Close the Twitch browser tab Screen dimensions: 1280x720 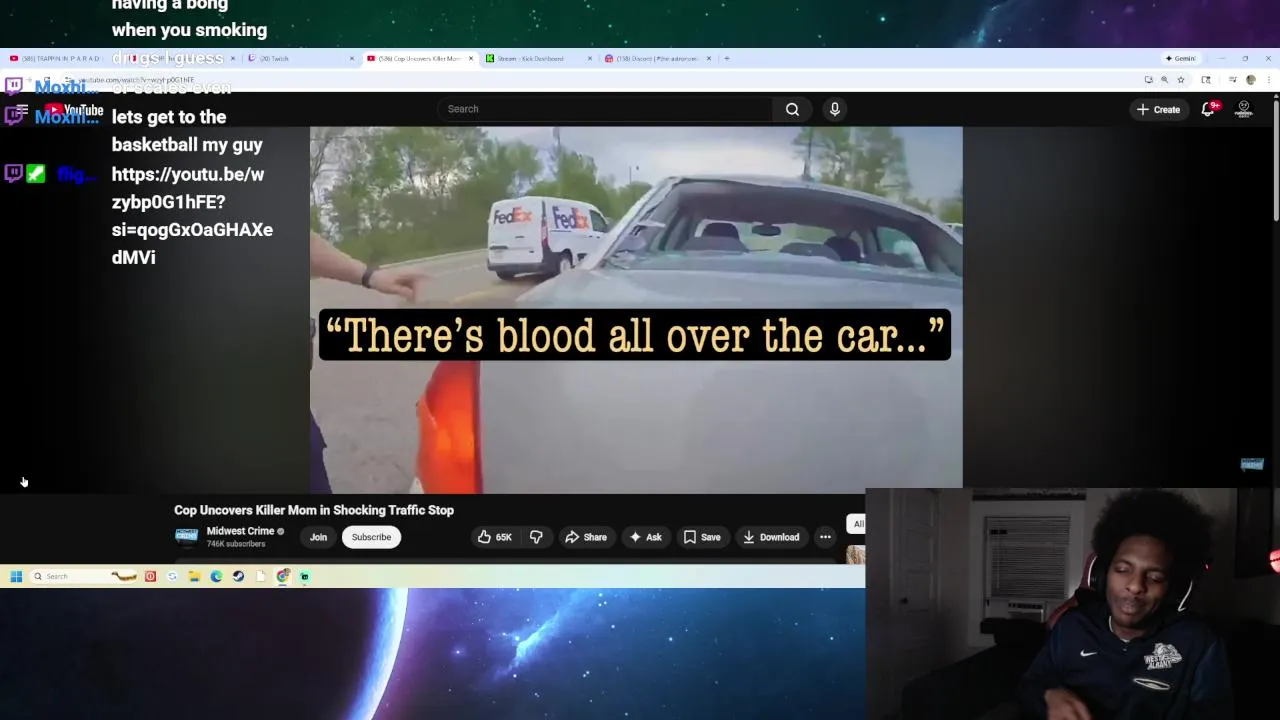pos(351,58)
